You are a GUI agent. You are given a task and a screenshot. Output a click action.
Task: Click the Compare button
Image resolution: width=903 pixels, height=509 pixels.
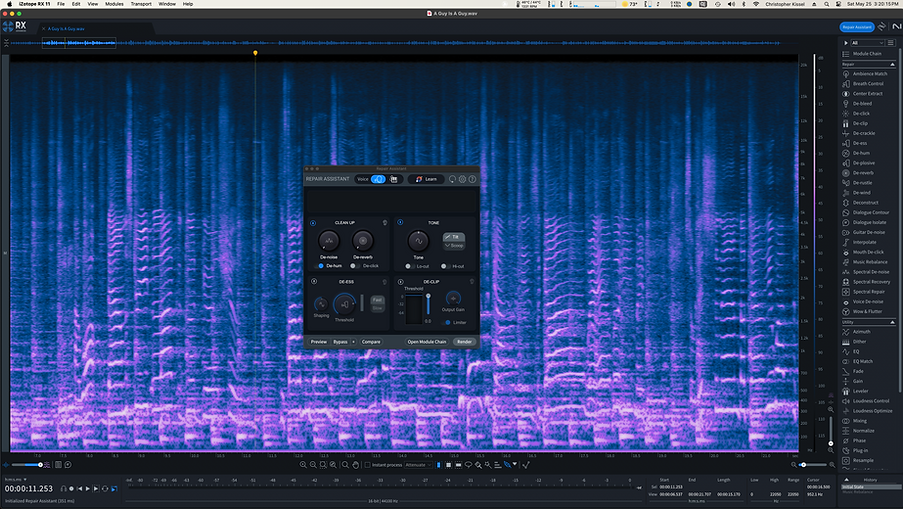(371, 342)
